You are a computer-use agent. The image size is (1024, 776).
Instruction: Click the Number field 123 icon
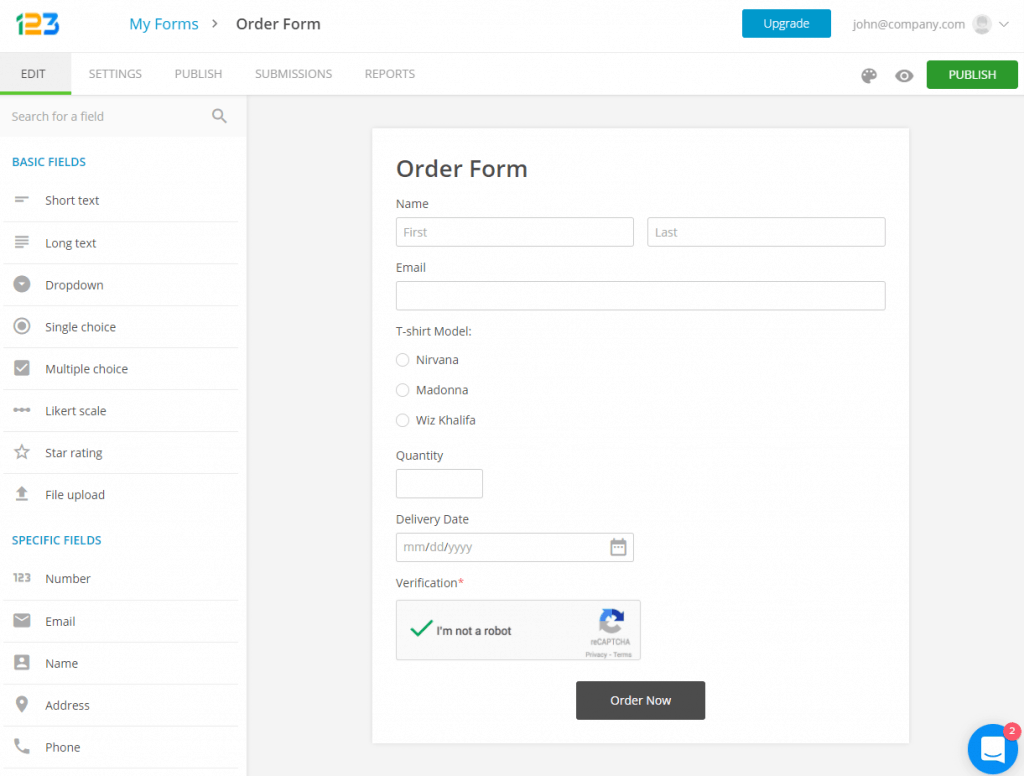22,578
